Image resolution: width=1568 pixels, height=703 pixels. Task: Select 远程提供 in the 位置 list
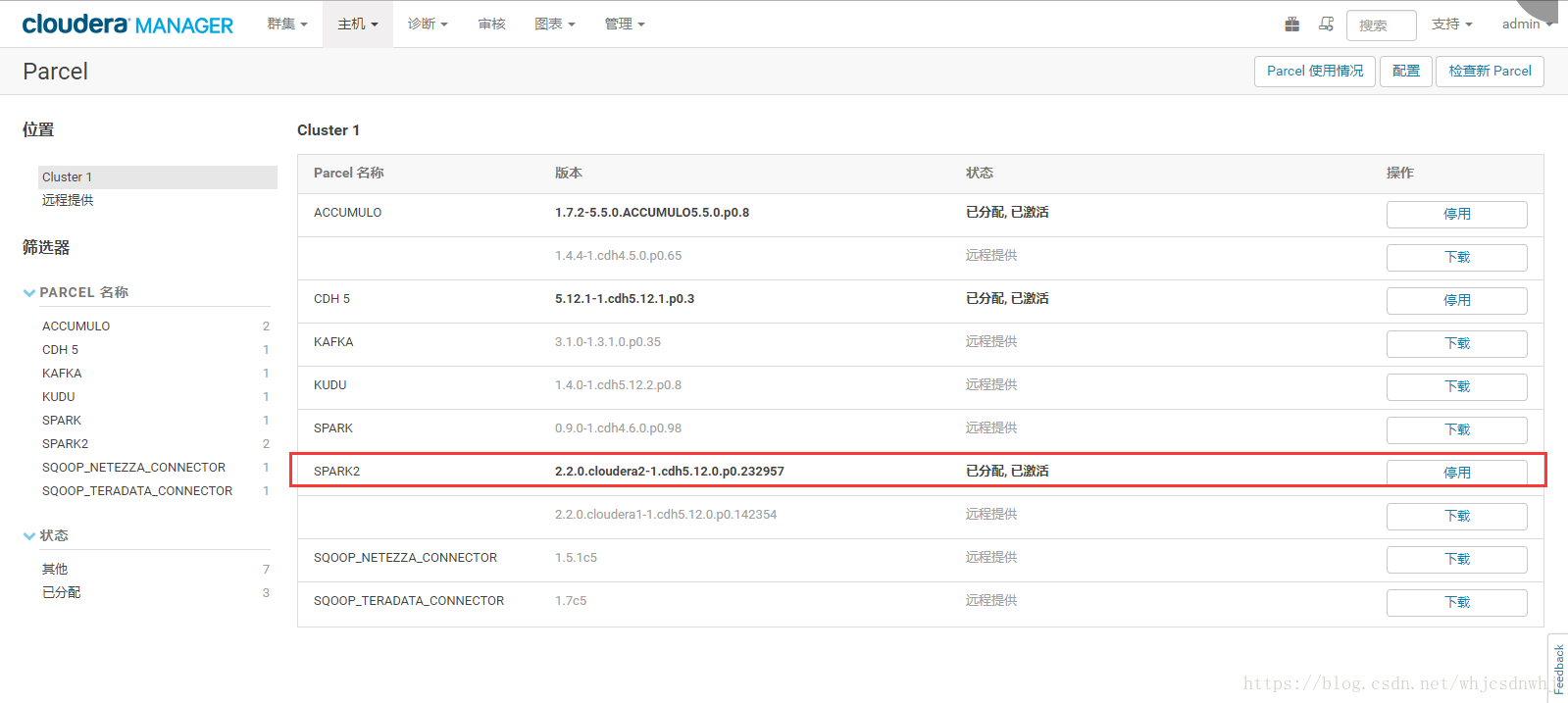pos(68,200)
